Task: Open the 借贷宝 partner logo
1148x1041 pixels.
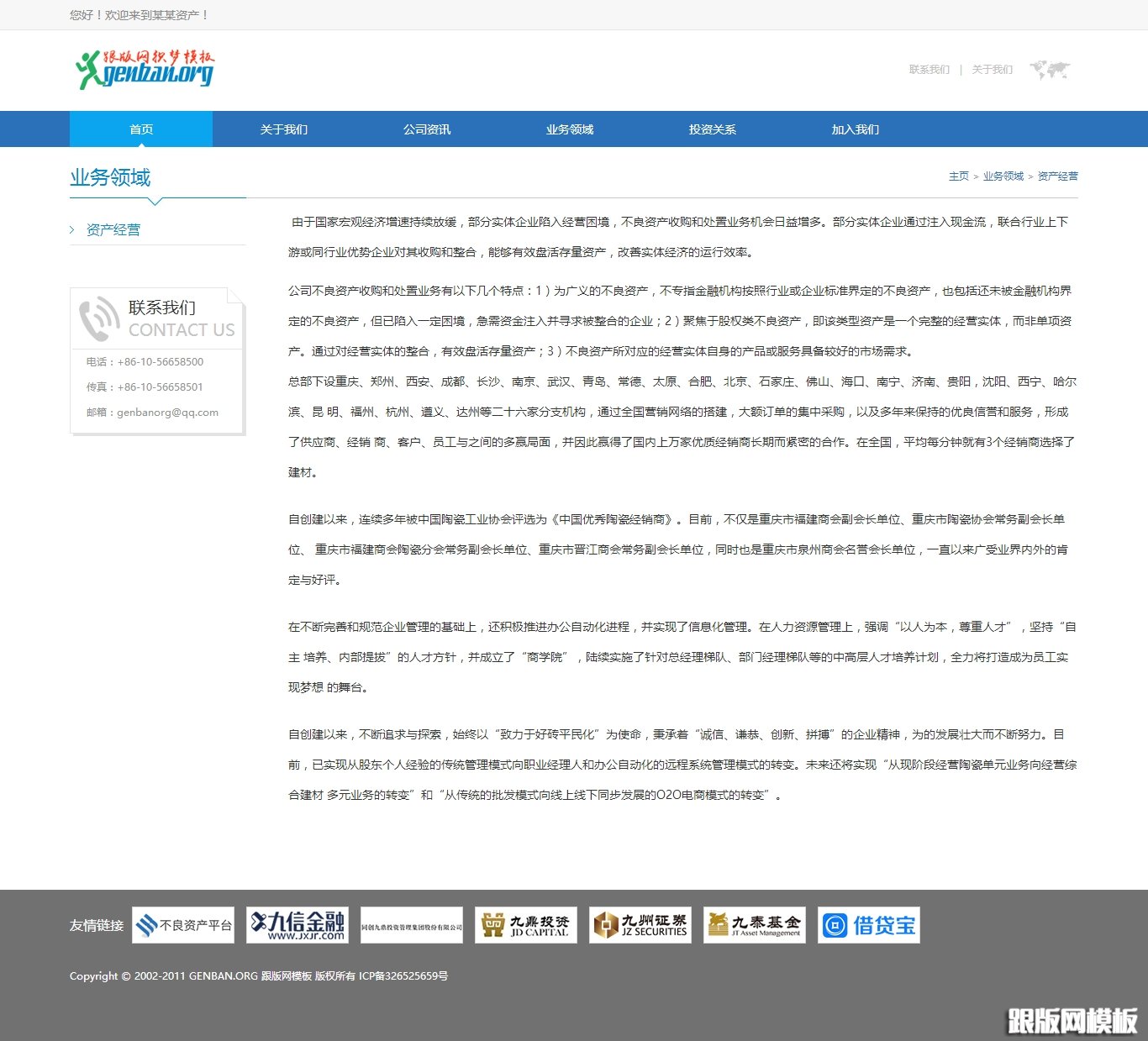Action: point(868,924)
